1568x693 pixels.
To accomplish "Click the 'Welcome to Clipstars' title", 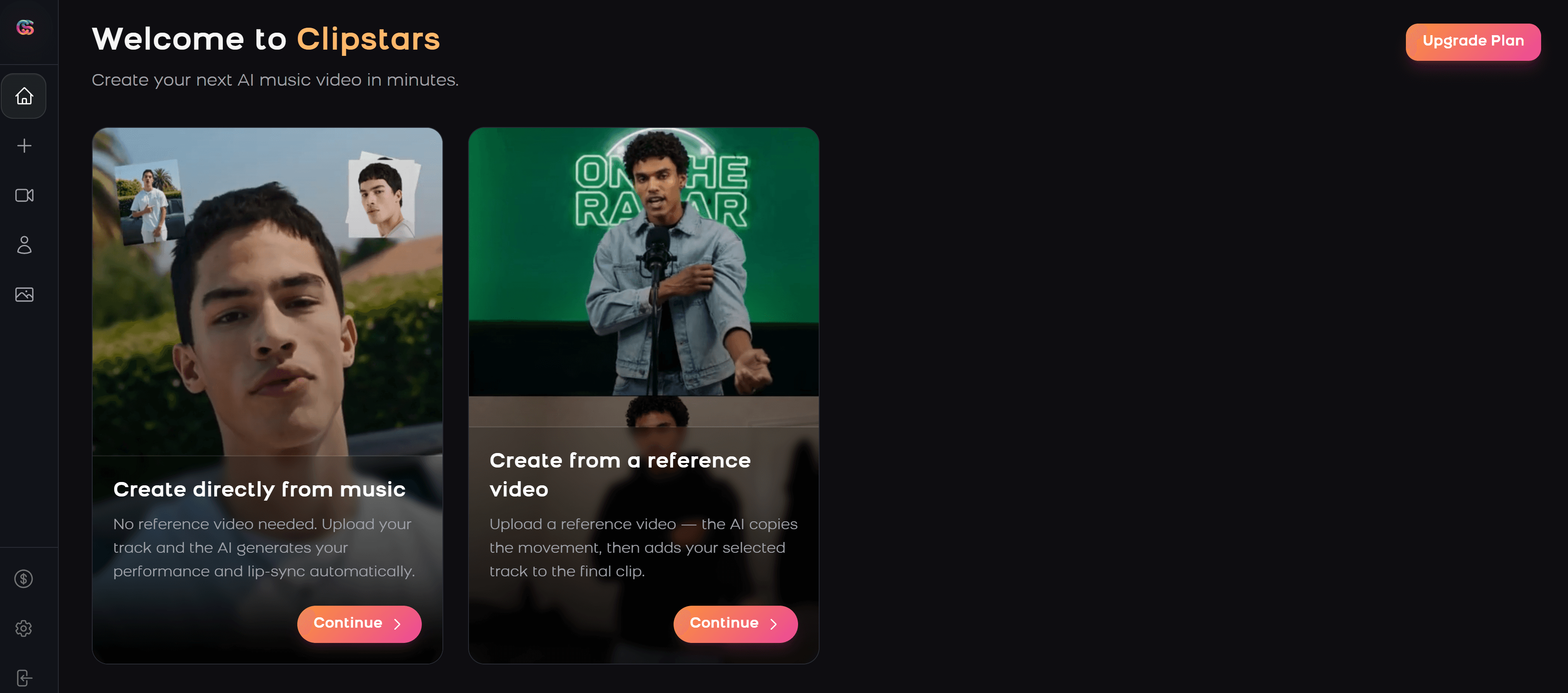I will [265, 39].
